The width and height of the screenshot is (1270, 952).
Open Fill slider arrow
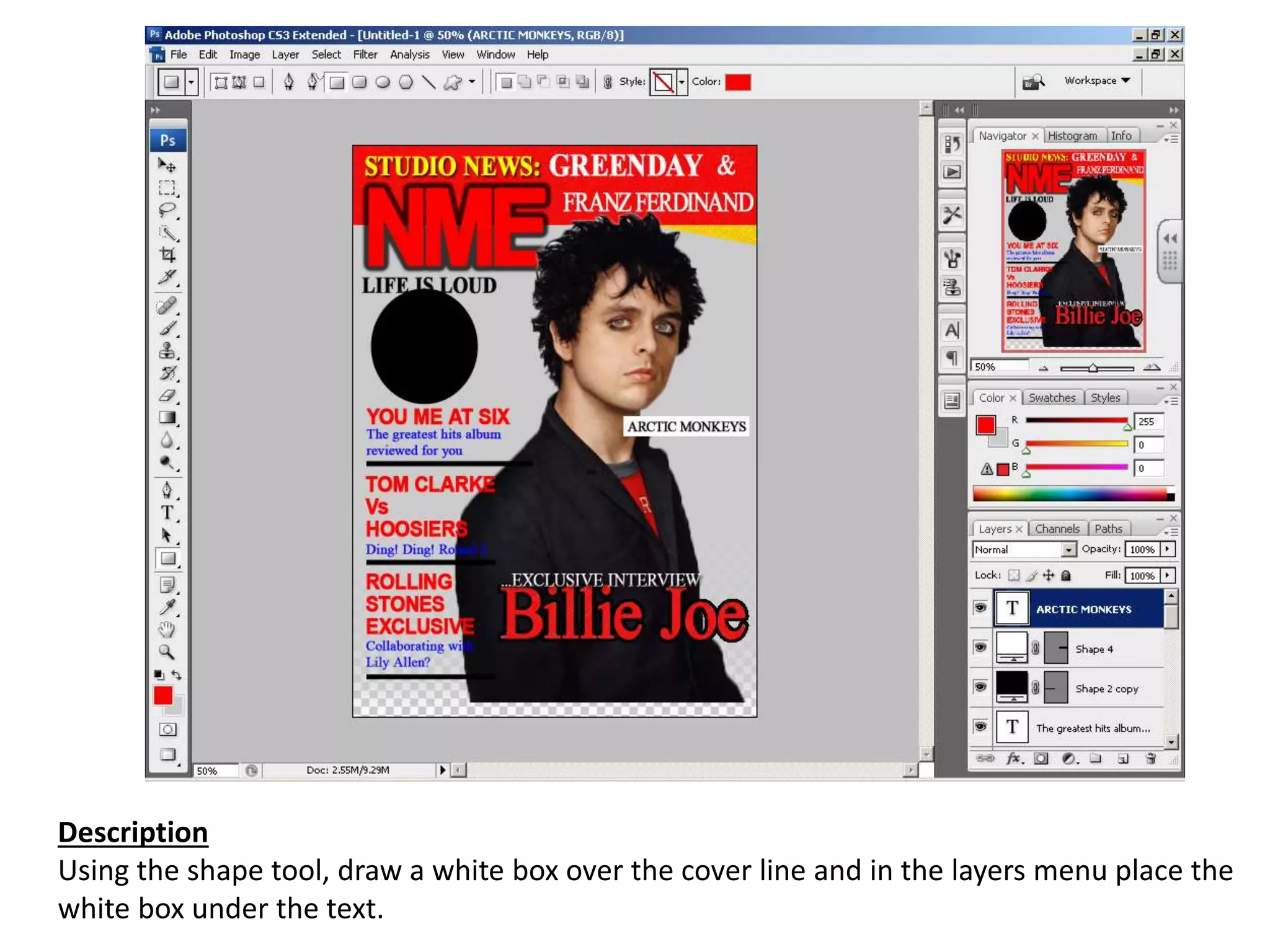[x=1168, y=575]
